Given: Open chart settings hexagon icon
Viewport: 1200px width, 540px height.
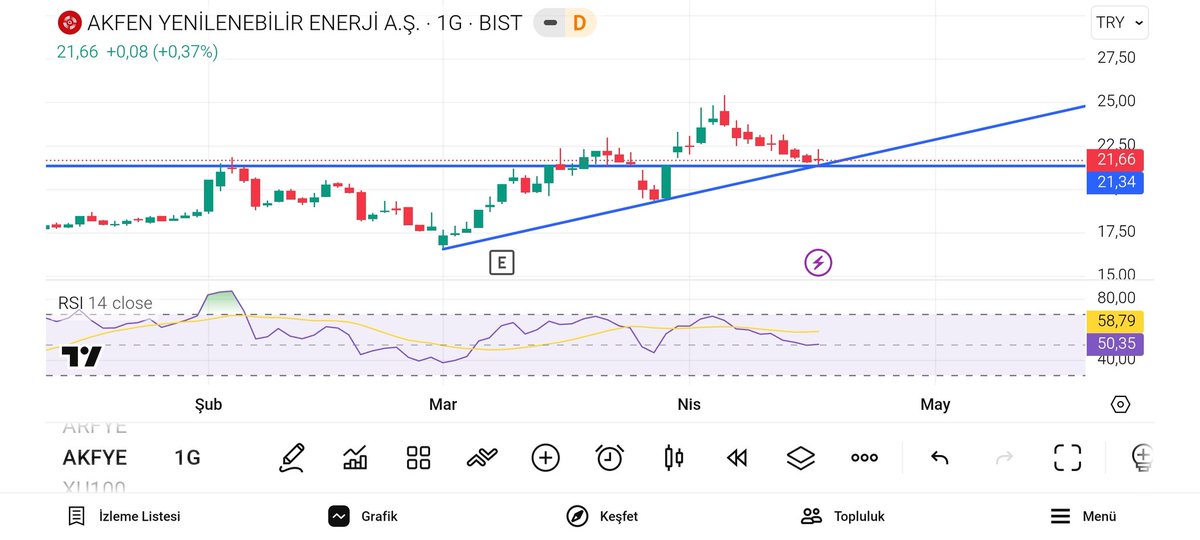Looking at the screenshot, I should coord(1120,405).
